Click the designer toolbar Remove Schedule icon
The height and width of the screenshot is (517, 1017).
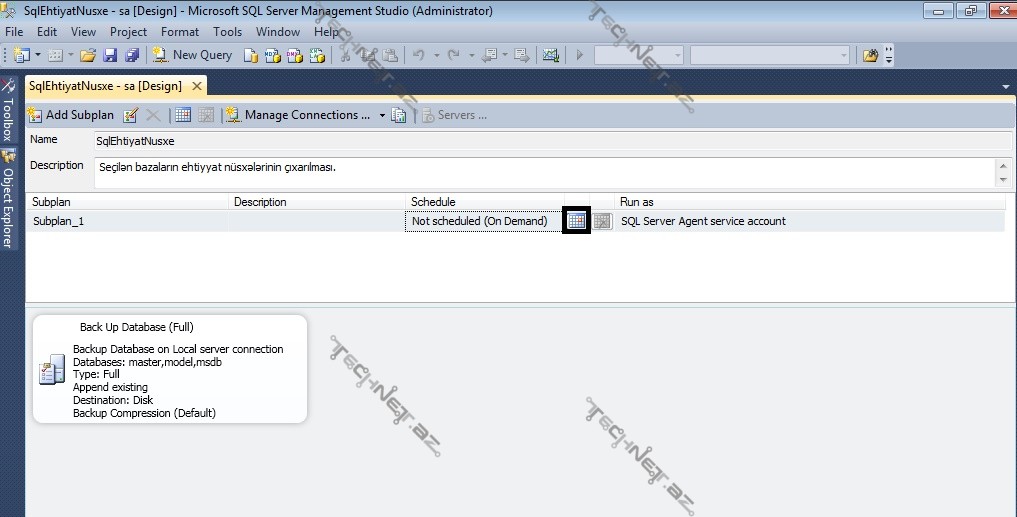tap(206, 115)
